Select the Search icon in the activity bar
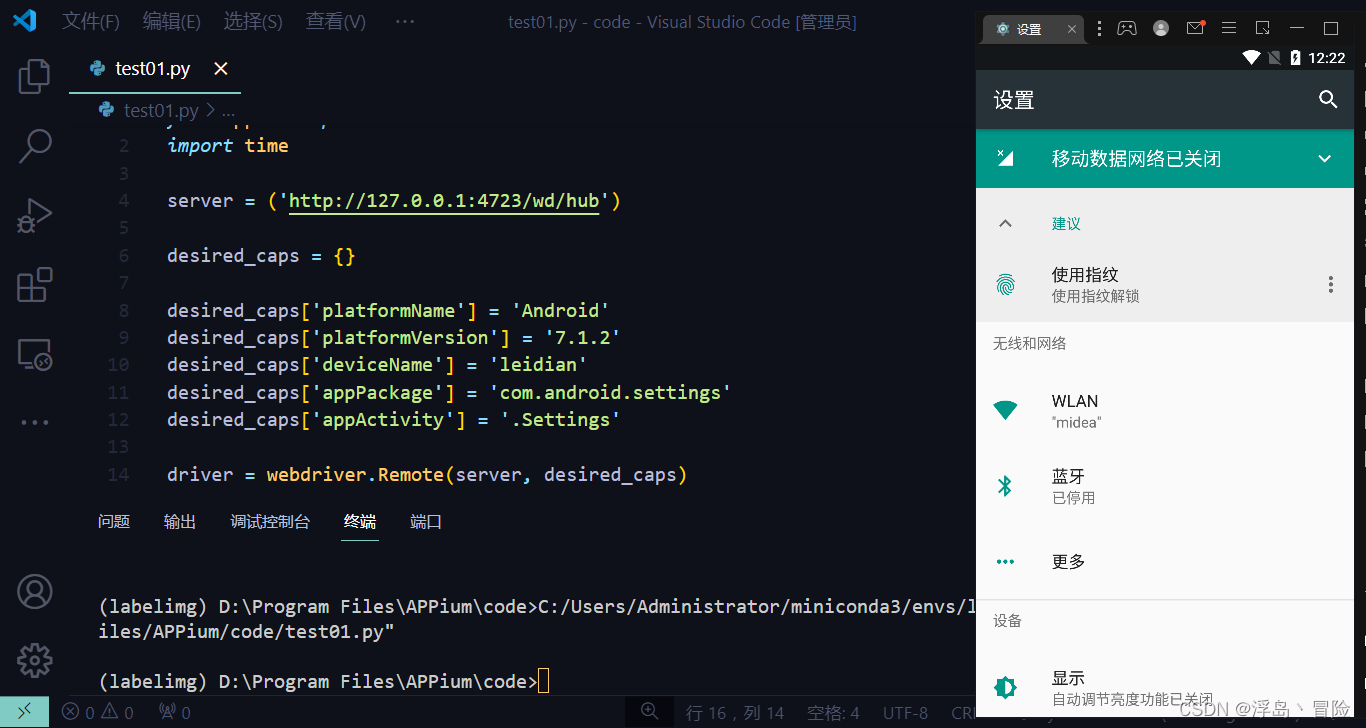1366x728 pixels. tap(34, 146)
